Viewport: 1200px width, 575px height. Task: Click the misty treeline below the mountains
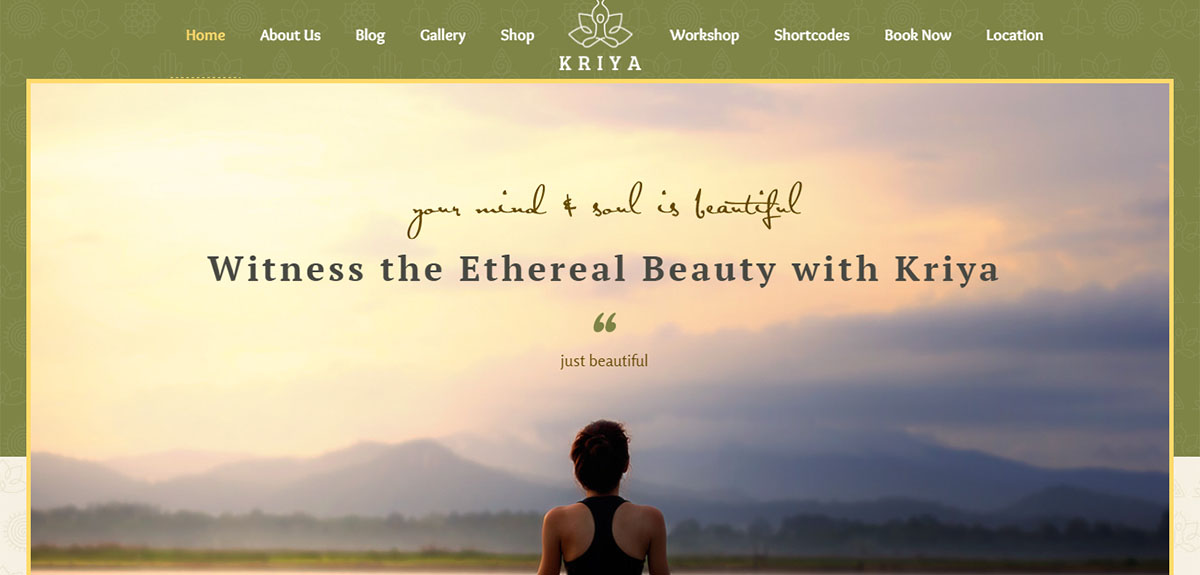click(300, 528)
